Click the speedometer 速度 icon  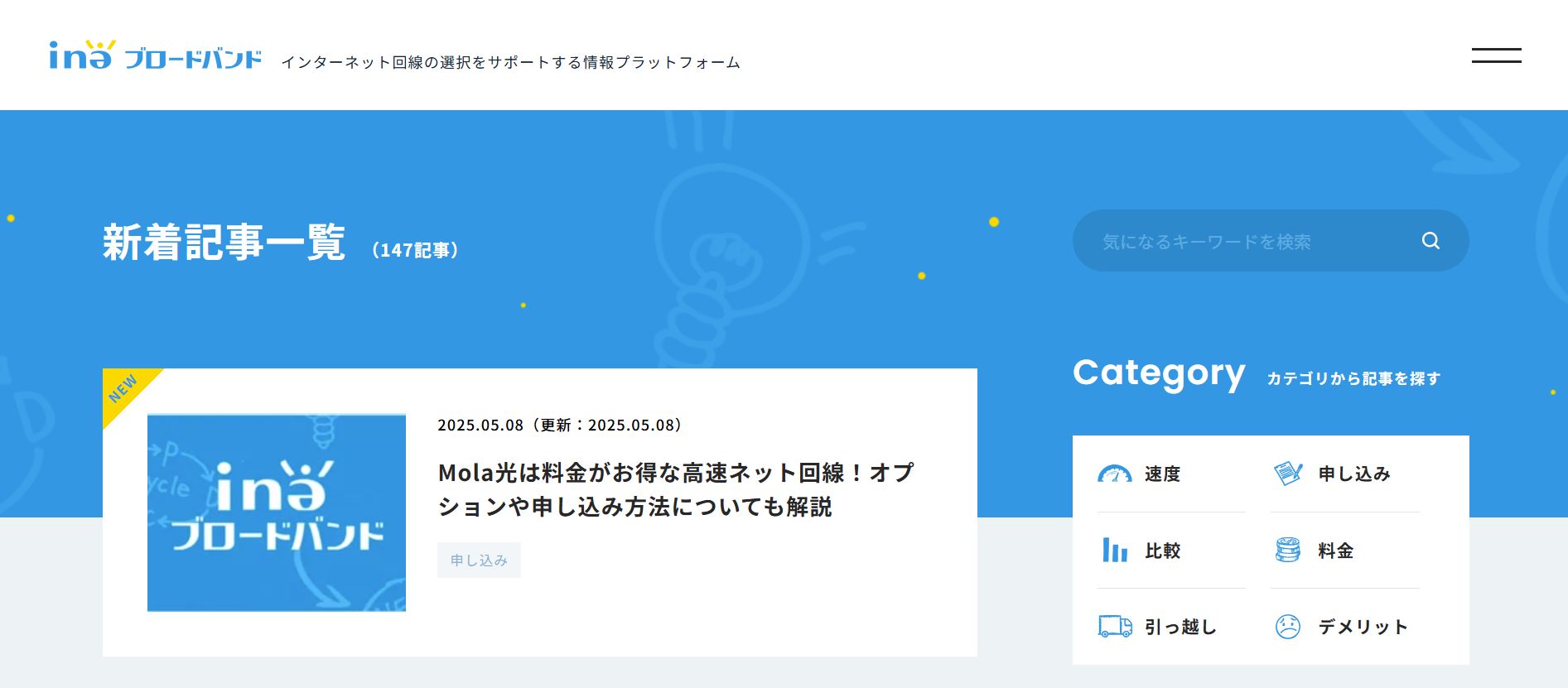(1114, 474)
